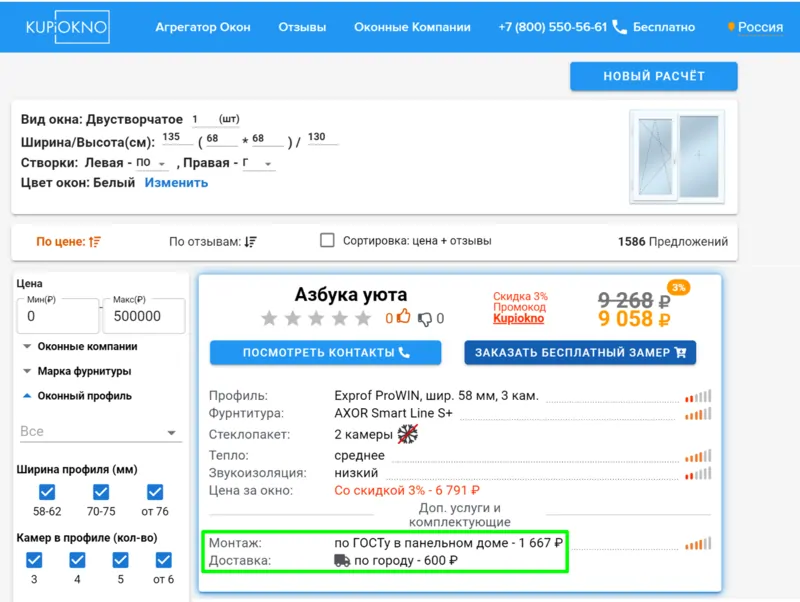Image resolution: width=800 pixels, height=602 pixels.
Task: Click 'Посмотреть контакты' button
Action: click(326, 353)
